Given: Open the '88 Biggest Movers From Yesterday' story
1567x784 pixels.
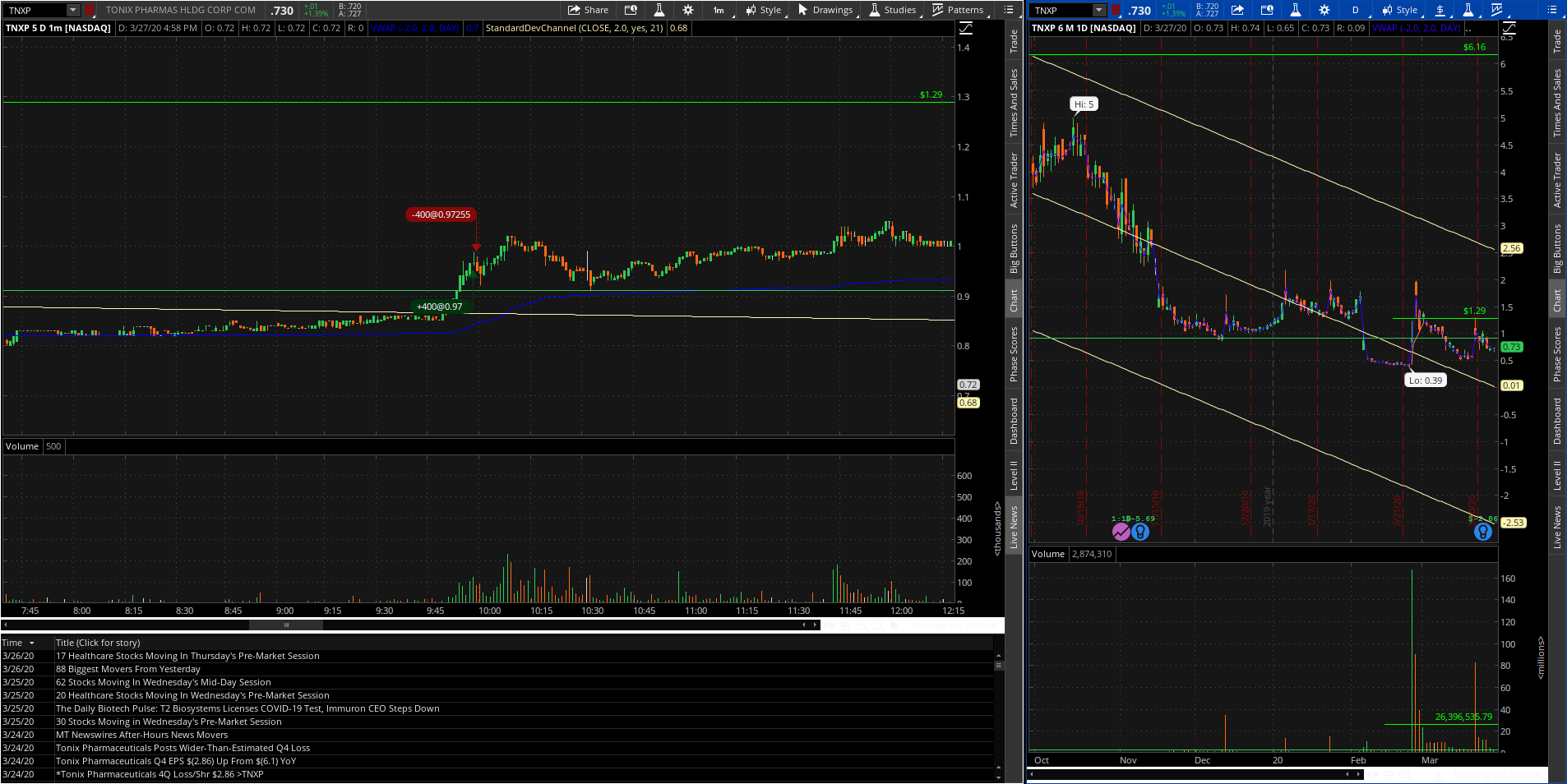Looking at the screenshot, I should [128, 669].
